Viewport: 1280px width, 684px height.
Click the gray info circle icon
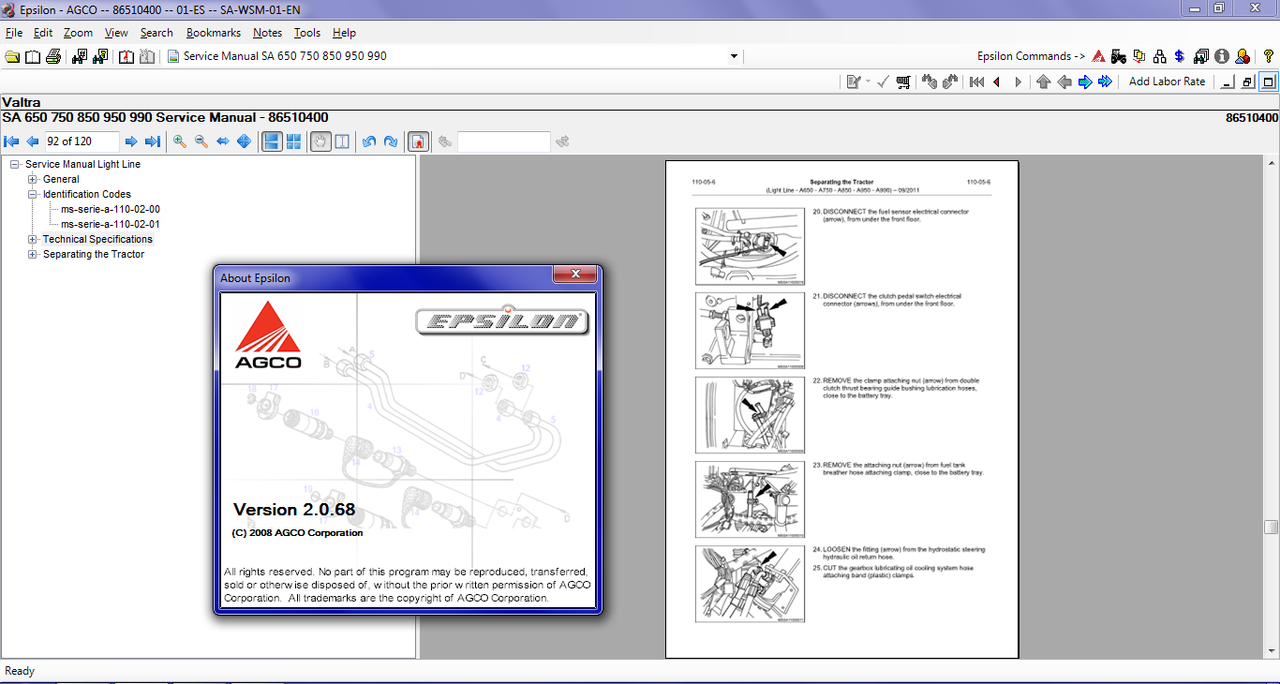click(x=1222, y=56)
